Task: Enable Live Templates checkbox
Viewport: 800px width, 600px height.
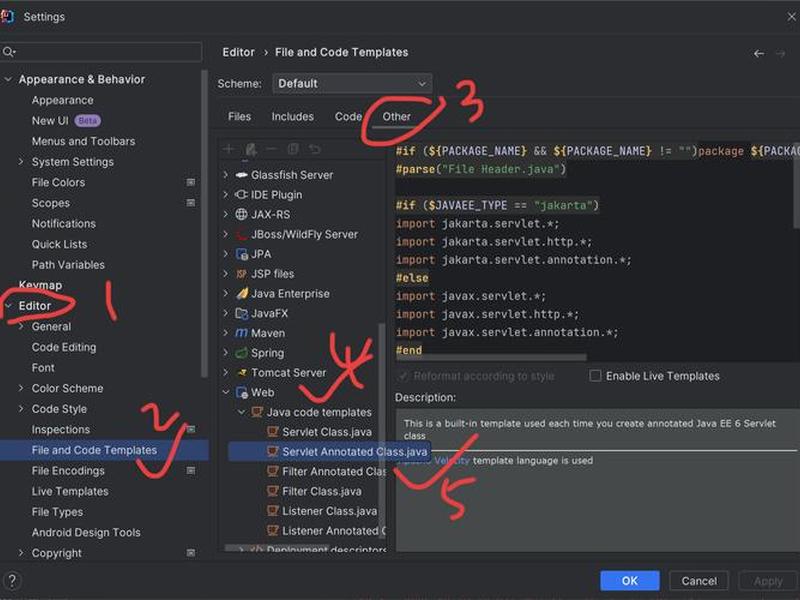Action: (595, 376)
